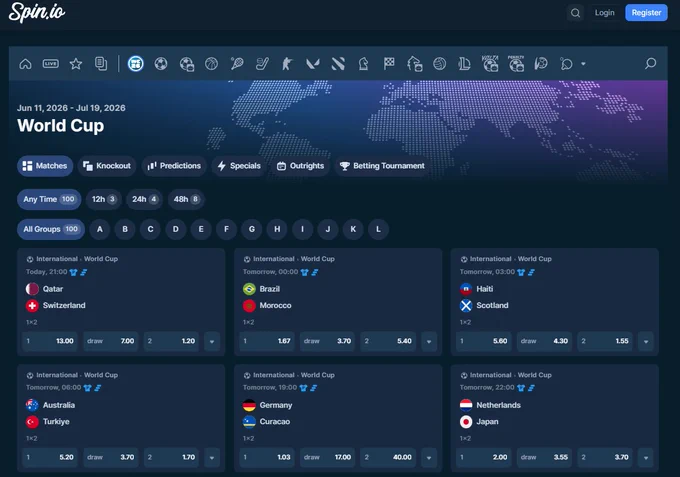Open Germany team name in match card
This screenshot has width=680, height=477.
click(x=276, y=405)
